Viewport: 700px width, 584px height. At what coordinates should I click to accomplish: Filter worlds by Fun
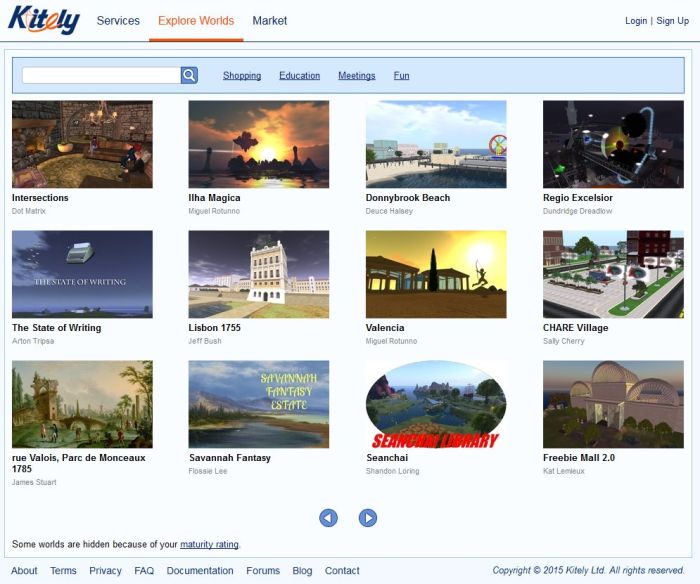tap(401, 75)
